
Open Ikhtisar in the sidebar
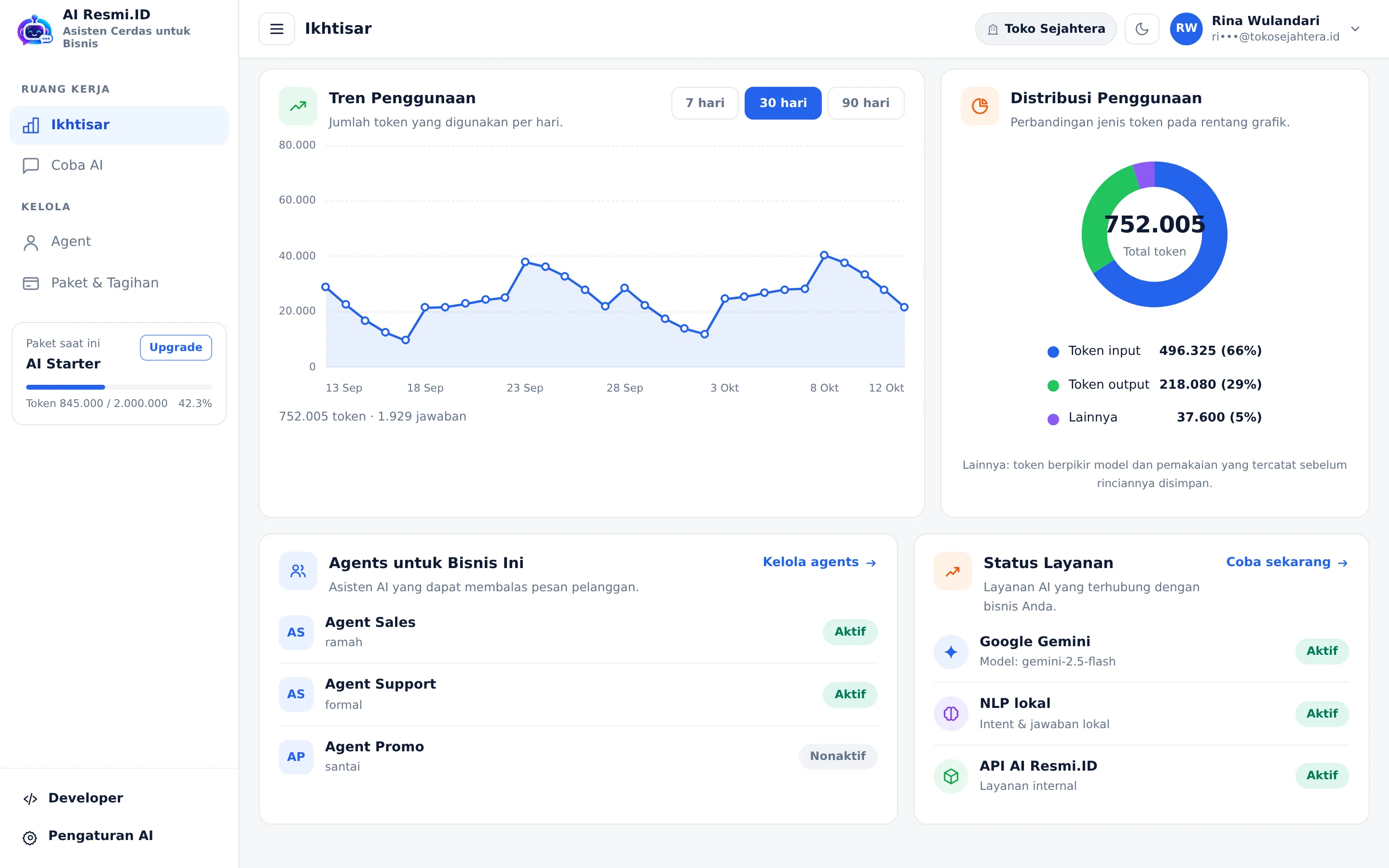(x=119, y=125)
